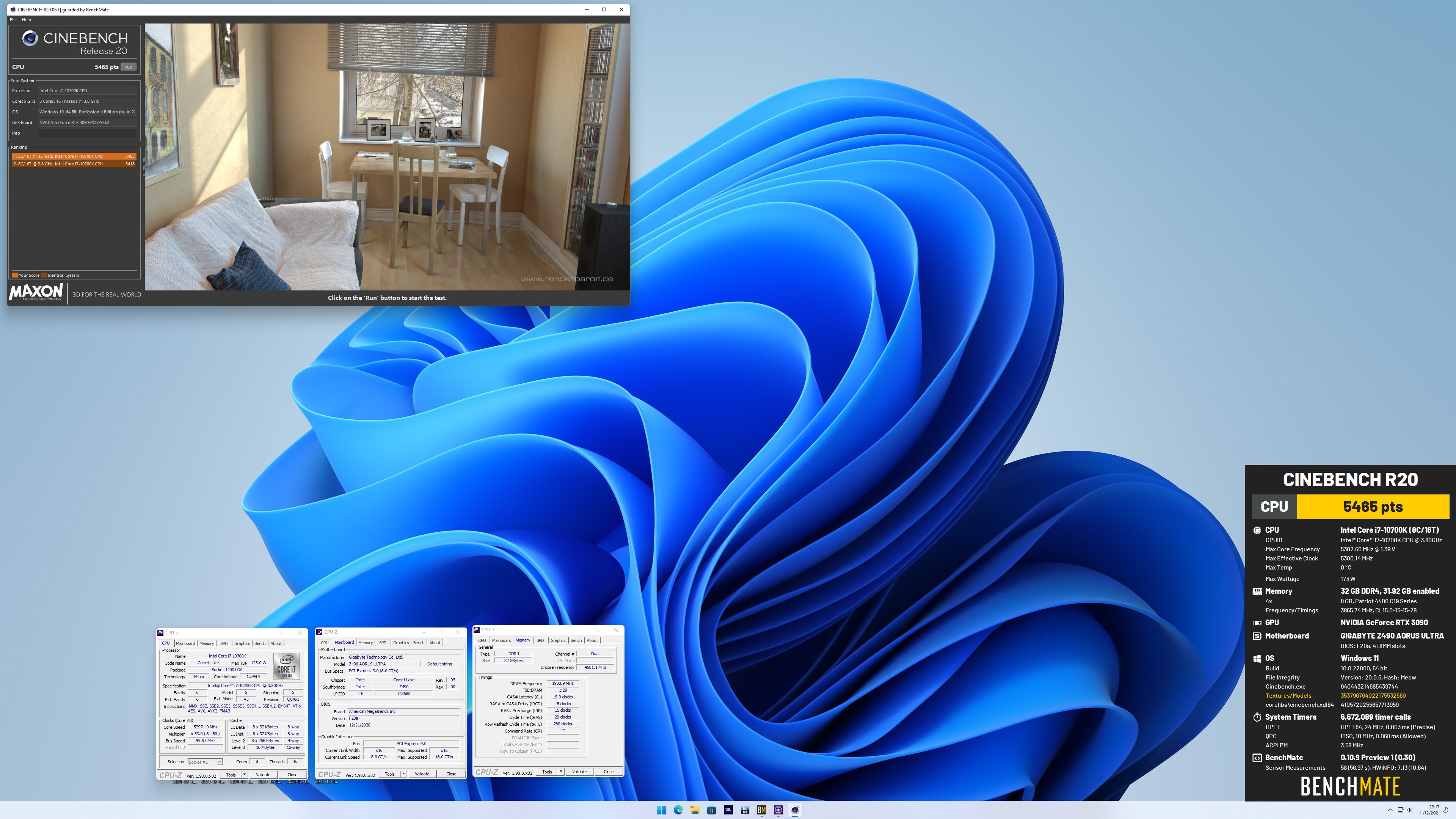Viewport: 1456px width, 819px height.
Task: Click the dark taskbar app left of HWiNFO
Action: click(x=728, y=810)
